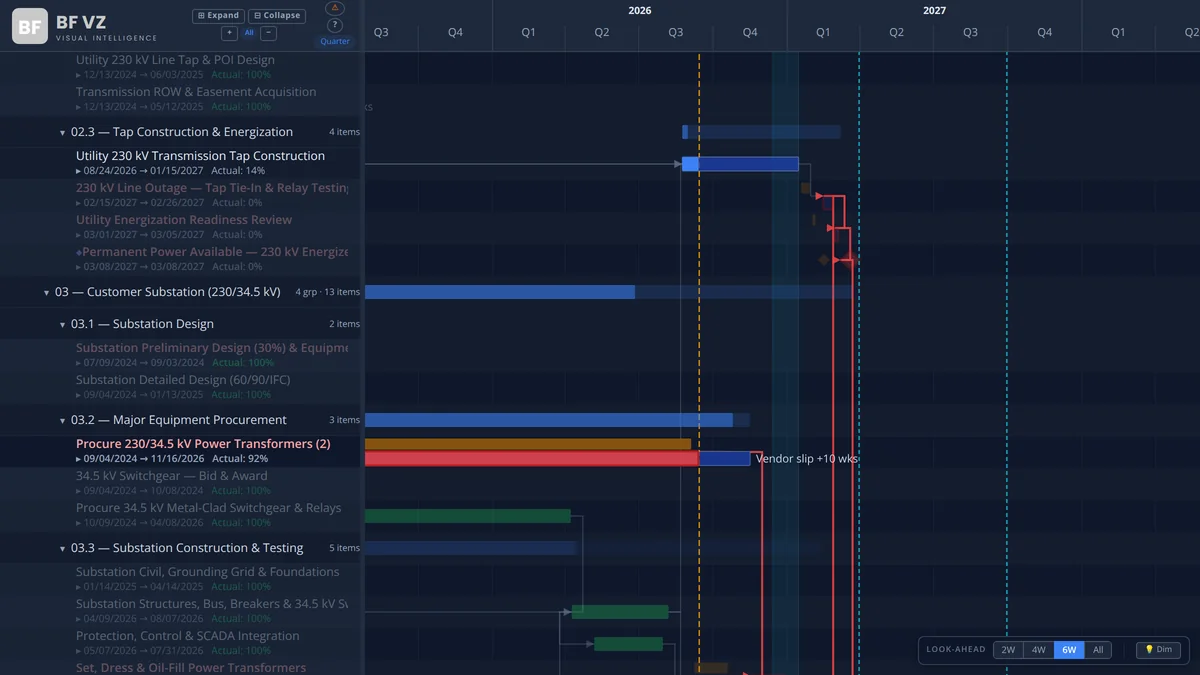Click the Utility Transmission Tap Construction Gantt bar
1200x675 pixels.
click(740, 164)
